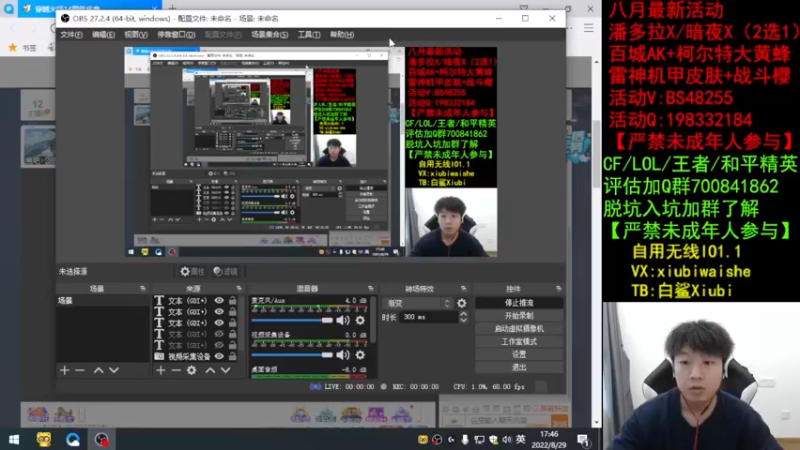This screenshot has height=450, width=800.
Task: Hide the 视频采集设备 source
Action: pyautogui.click(x=219, y=357)
